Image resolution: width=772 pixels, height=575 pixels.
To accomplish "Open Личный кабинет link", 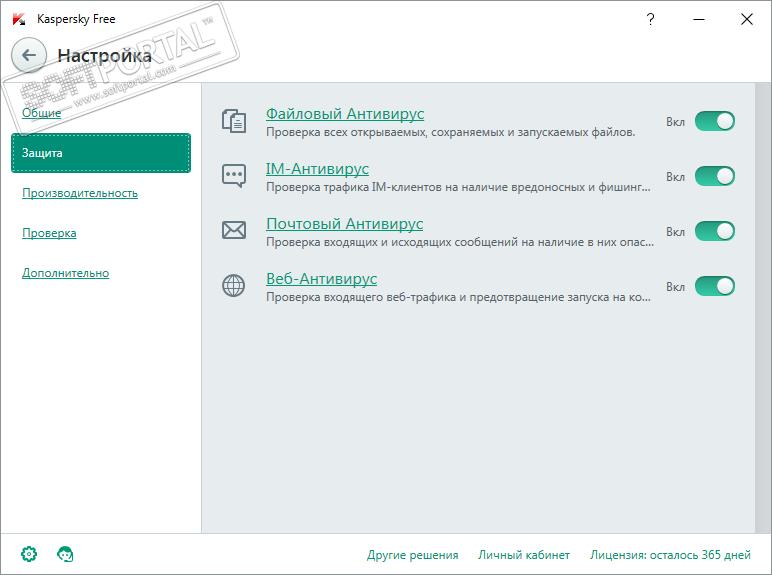I will click(x=524, y=555).
